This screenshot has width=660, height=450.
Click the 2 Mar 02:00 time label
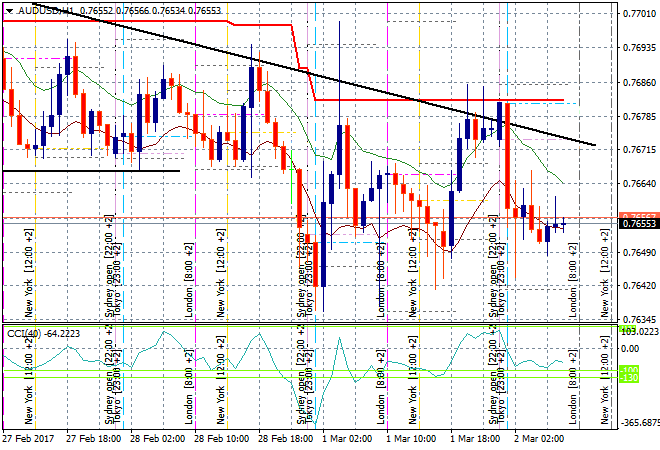click(x=539, y=438)
